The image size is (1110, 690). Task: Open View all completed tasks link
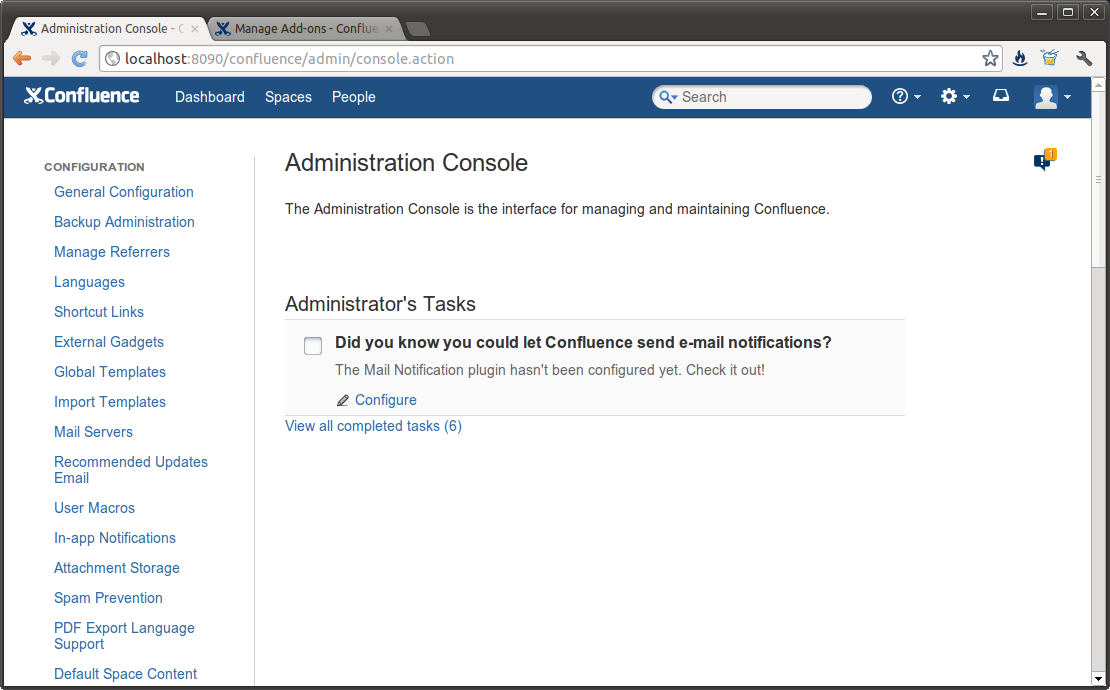click(x=373, y=426)
